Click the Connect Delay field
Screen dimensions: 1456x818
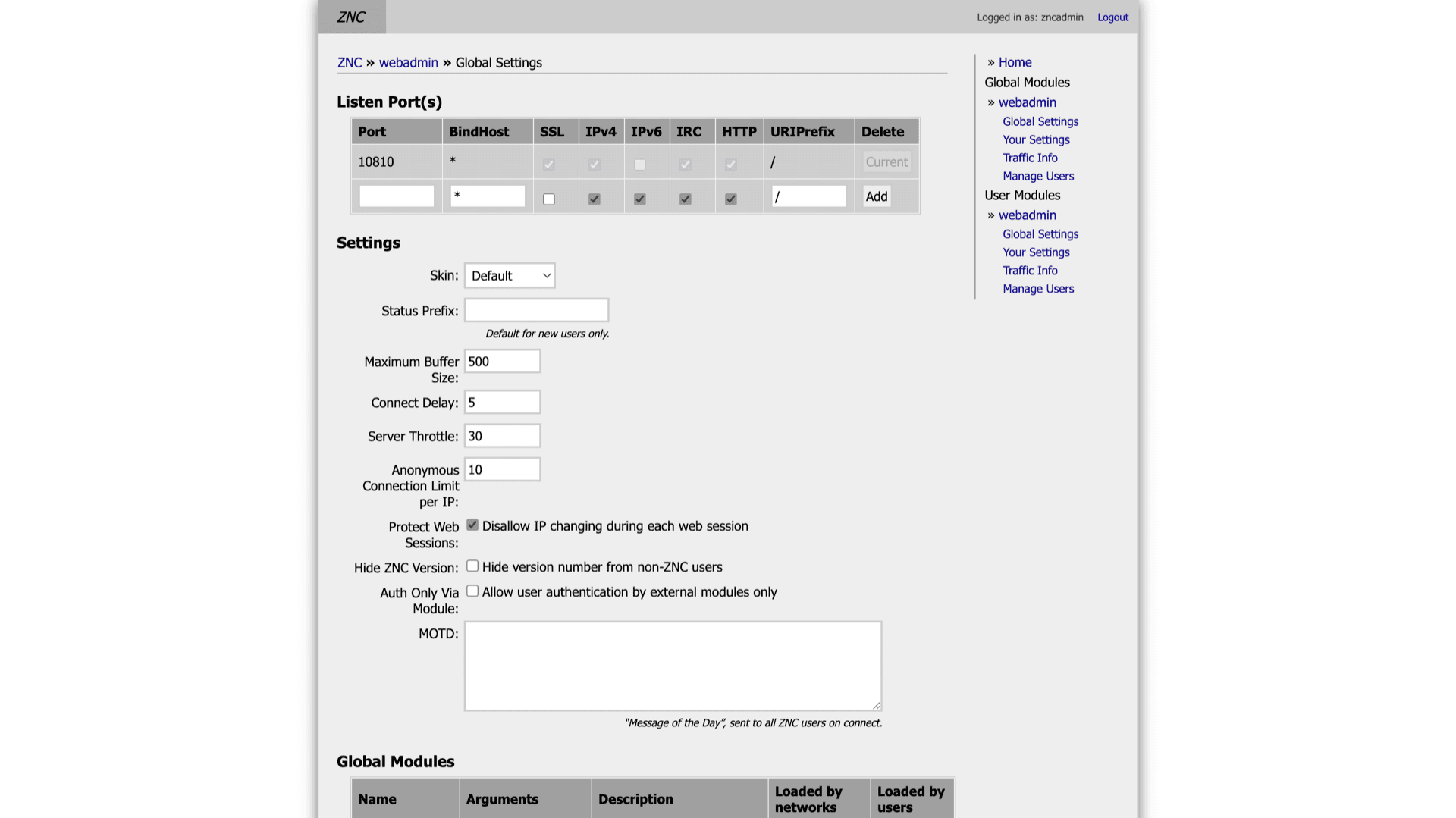(x=502, y=403)
